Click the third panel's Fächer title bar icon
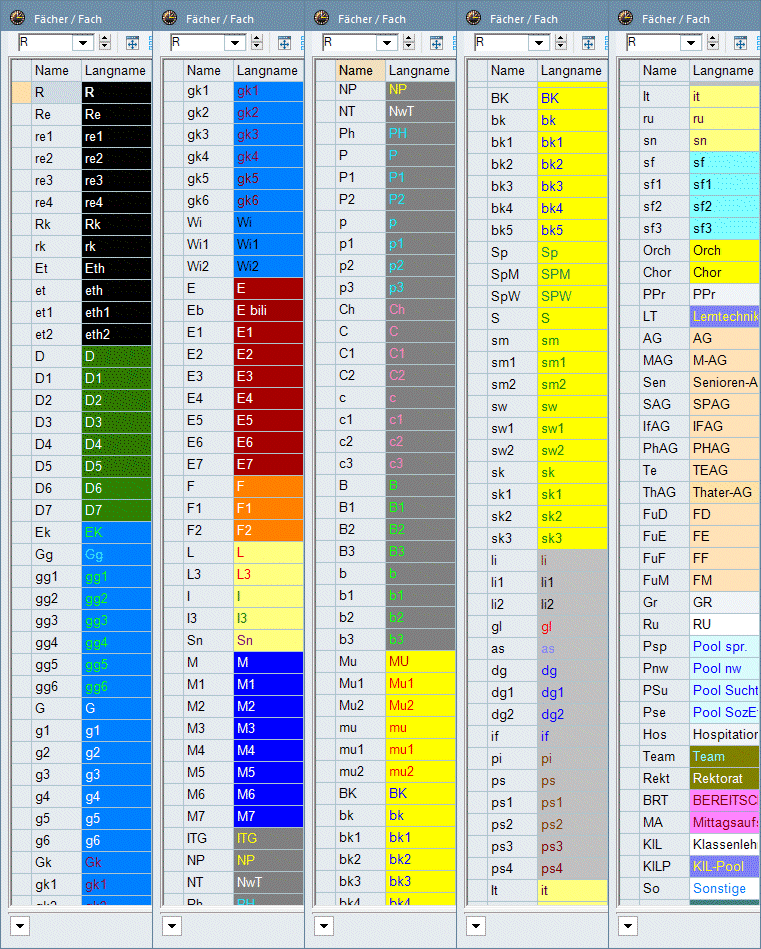This screenshot has height=949, width=761. tap(322, 18)
